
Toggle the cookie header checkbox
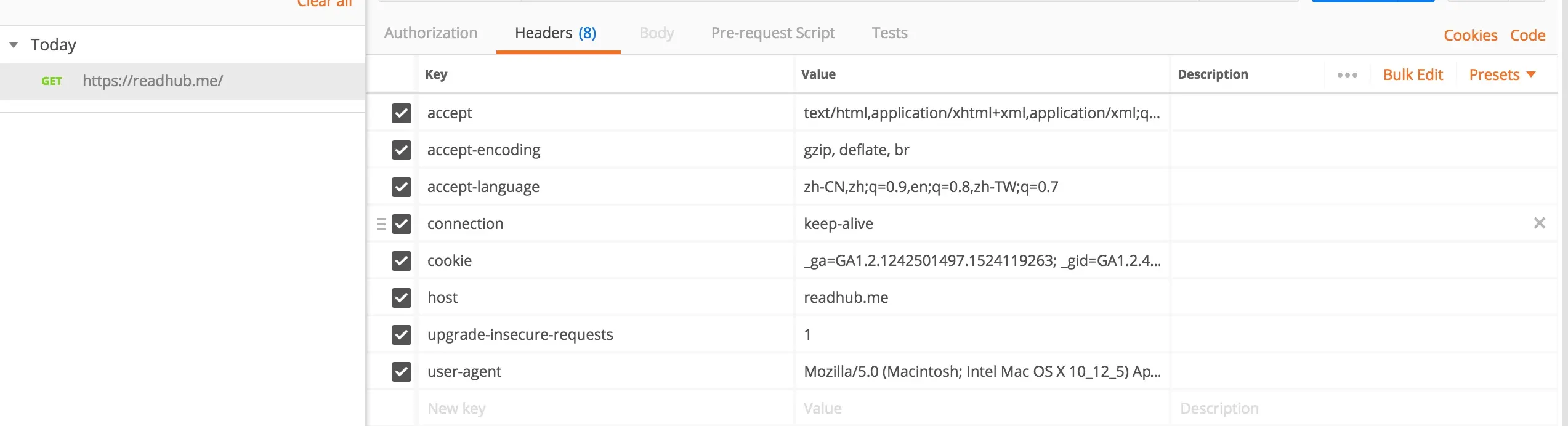pos(402,261)
